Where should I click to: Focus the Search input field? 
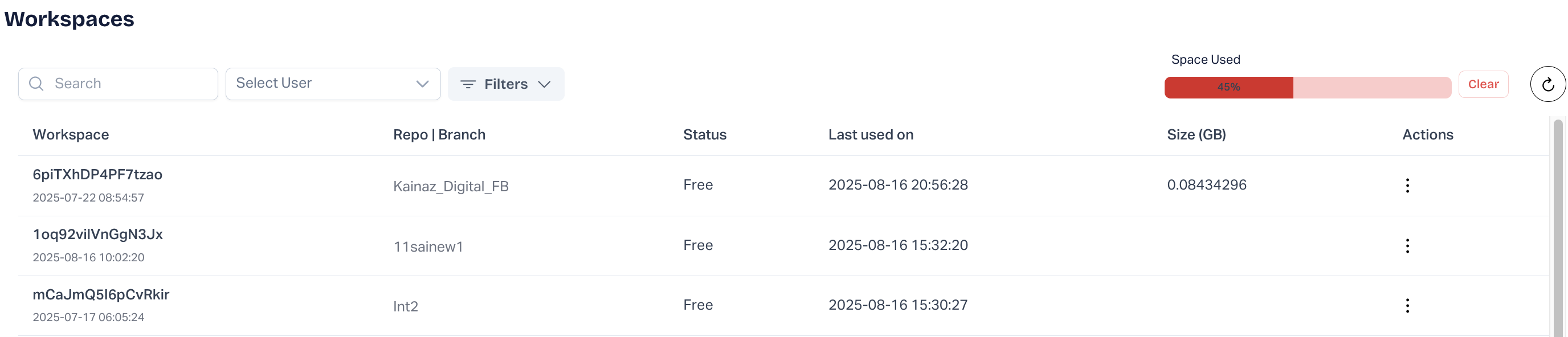[x=131, y=84]
